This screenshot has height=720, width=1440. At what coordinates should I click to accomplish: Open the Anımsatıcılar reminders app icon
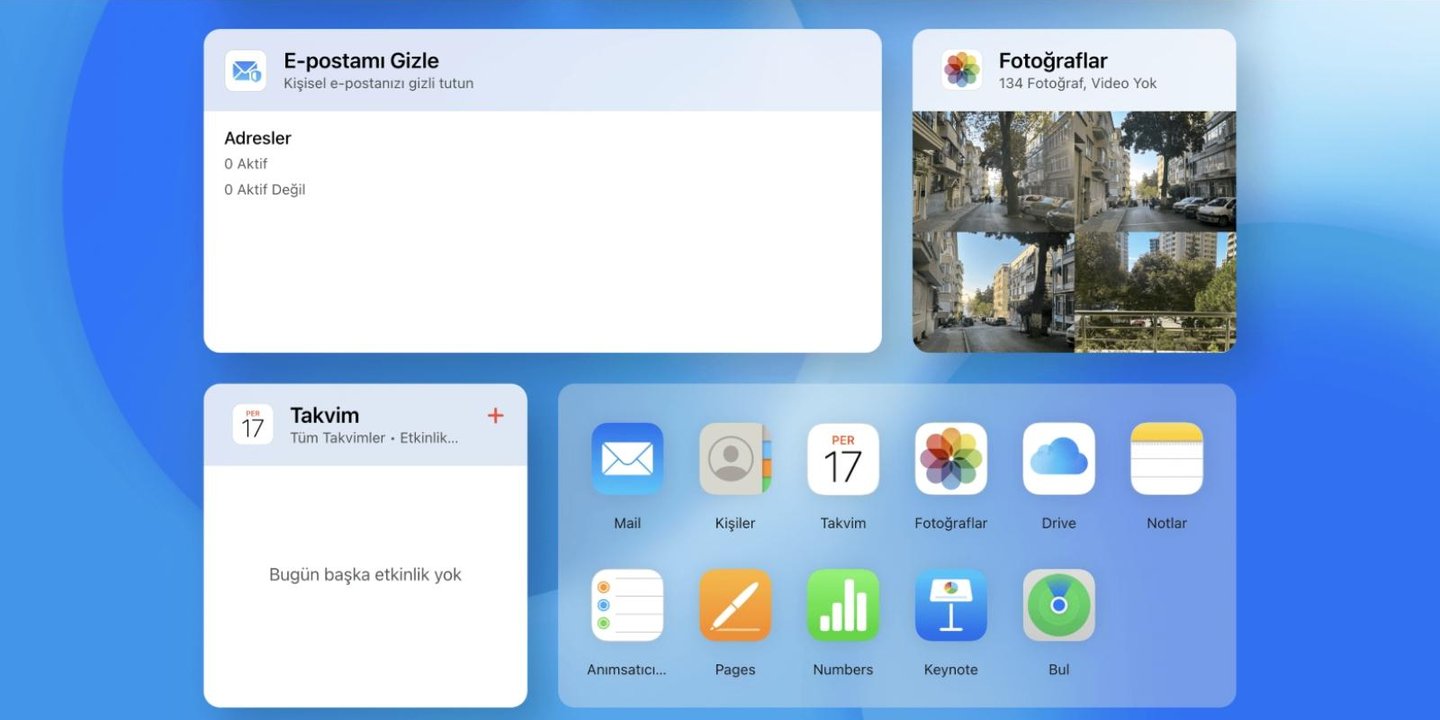click(x=627, y=605)
